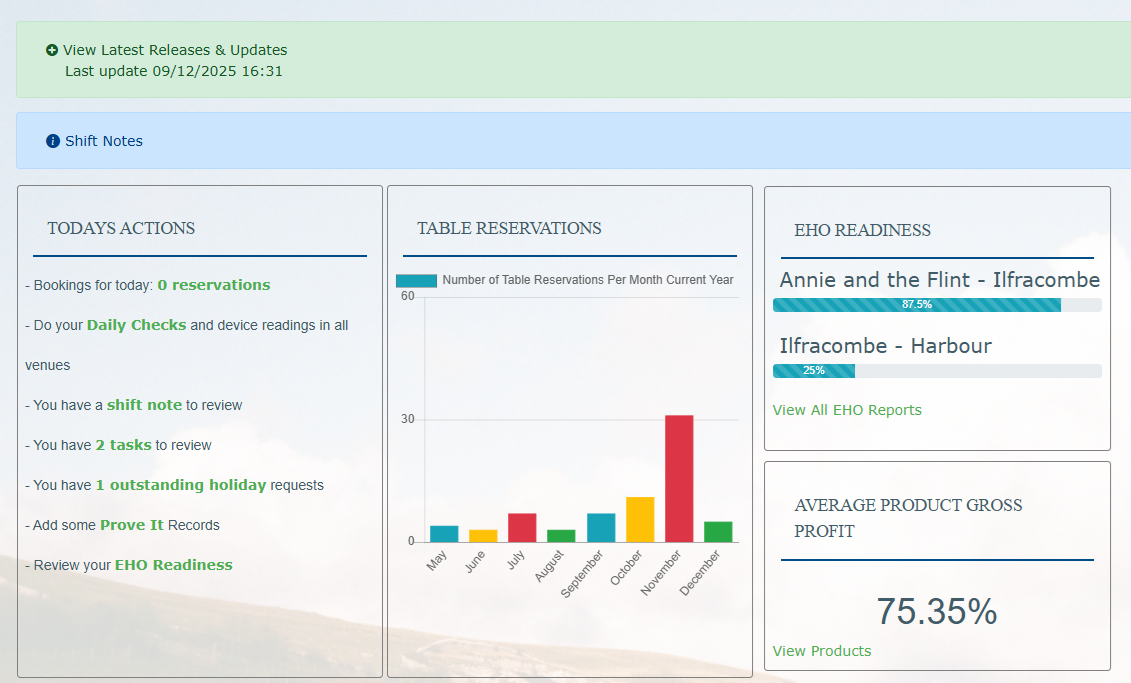Click EHO Readiness link in Todays Actions
The width and height of the screenshot is (1131, 683).
[x=173, y=565]
